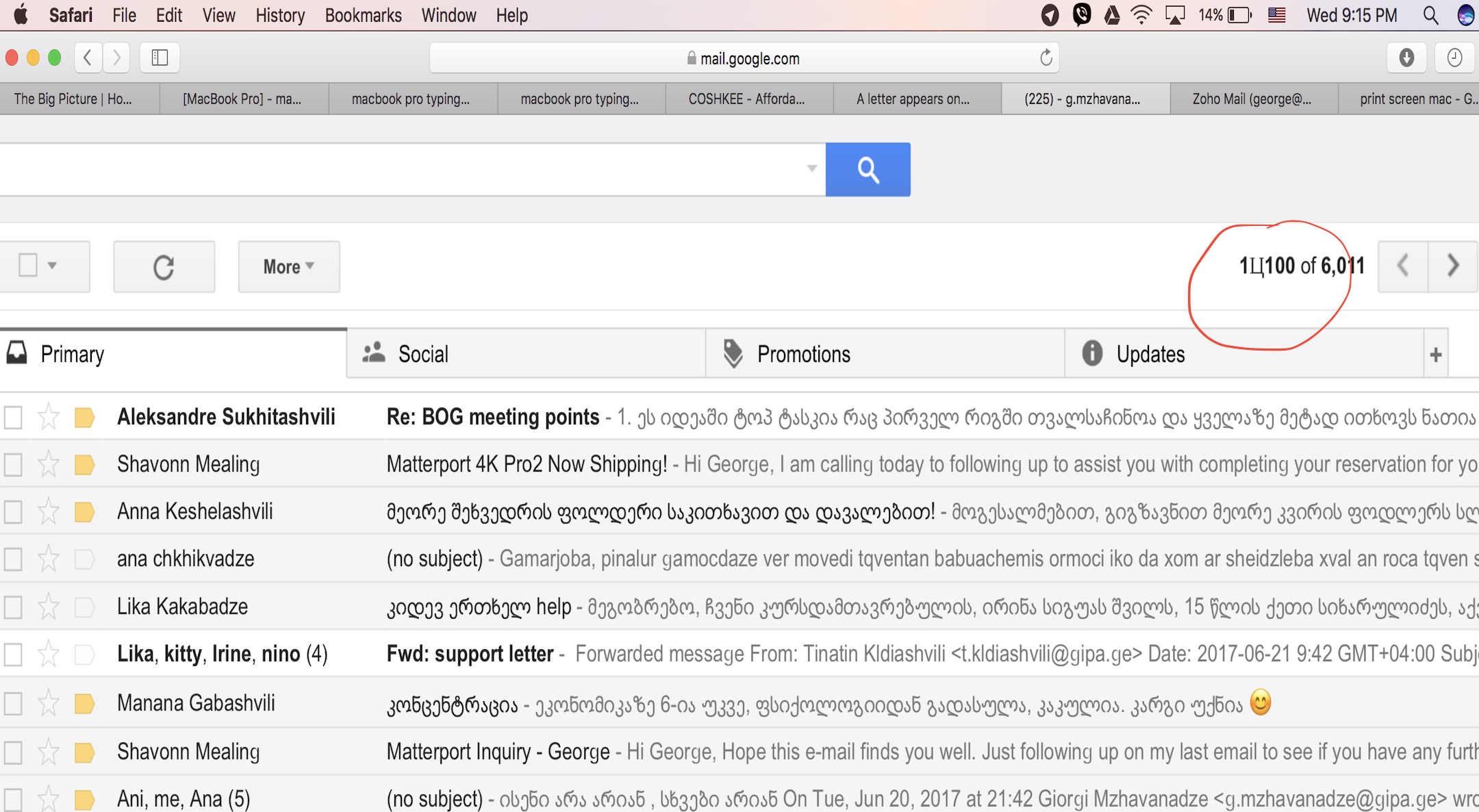Open Safari downloads list
The width and height of the screenshot is (1479, 812).
click(1406, 58)
